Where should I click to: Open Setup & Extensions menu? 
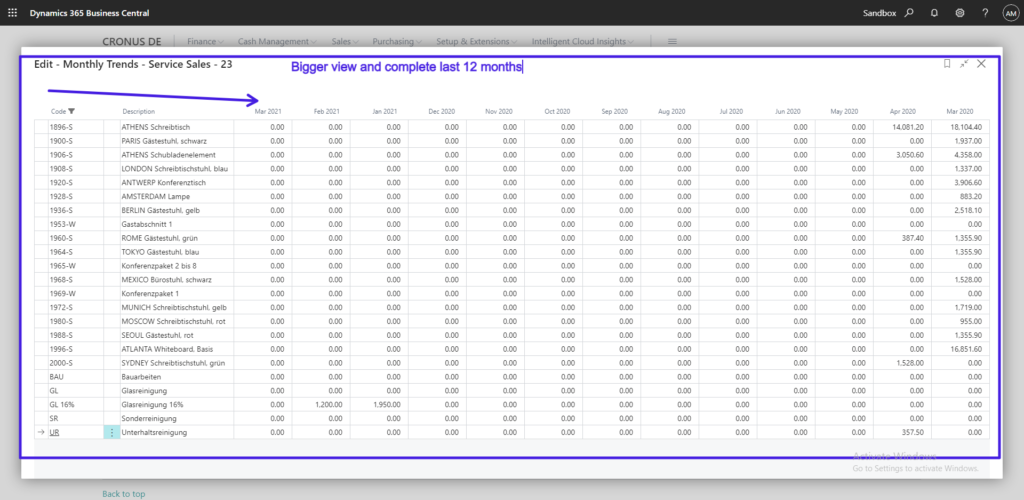[476, 42]
